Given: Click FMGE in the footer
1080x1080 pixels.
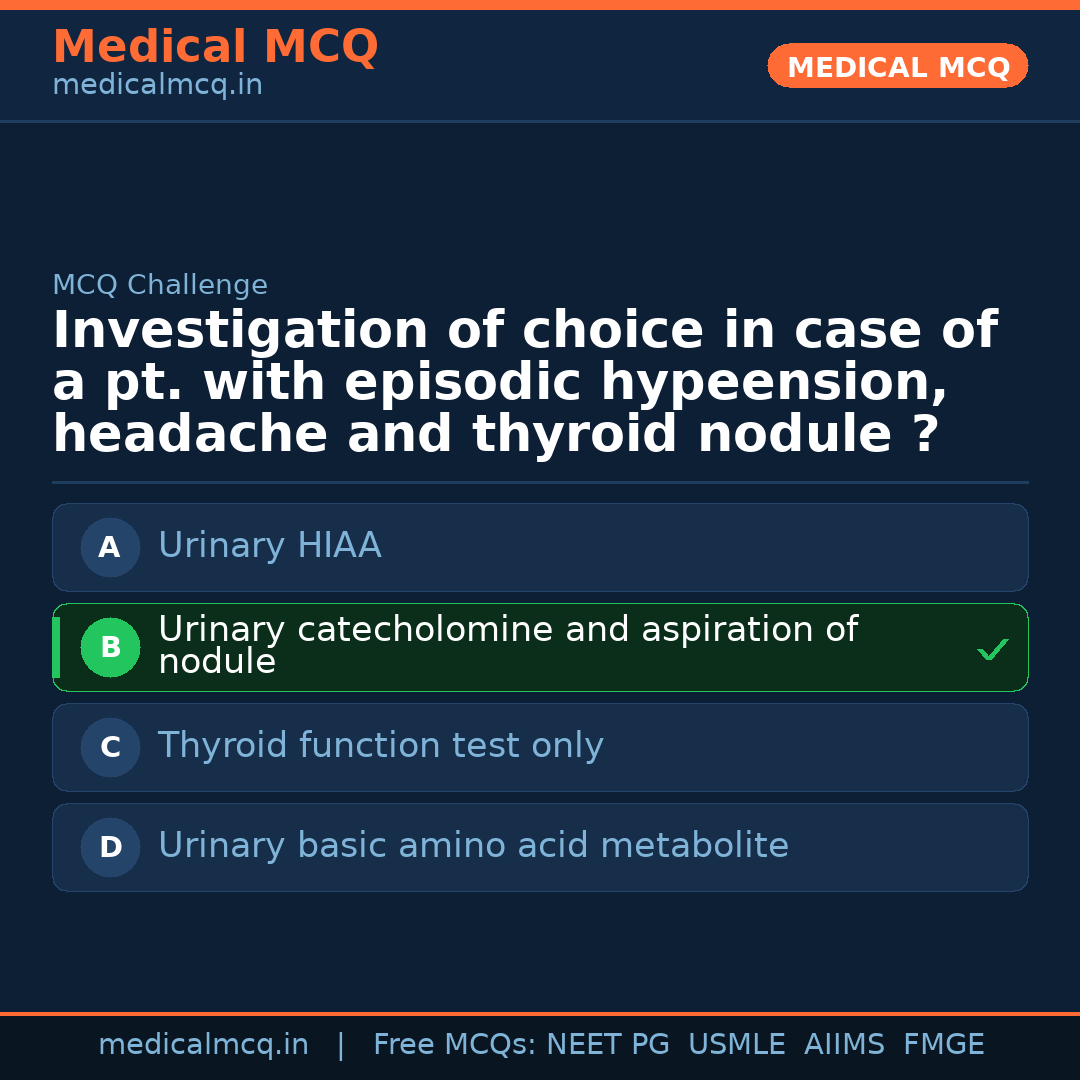Looking at the screenshot, I should click(943, 1045).
